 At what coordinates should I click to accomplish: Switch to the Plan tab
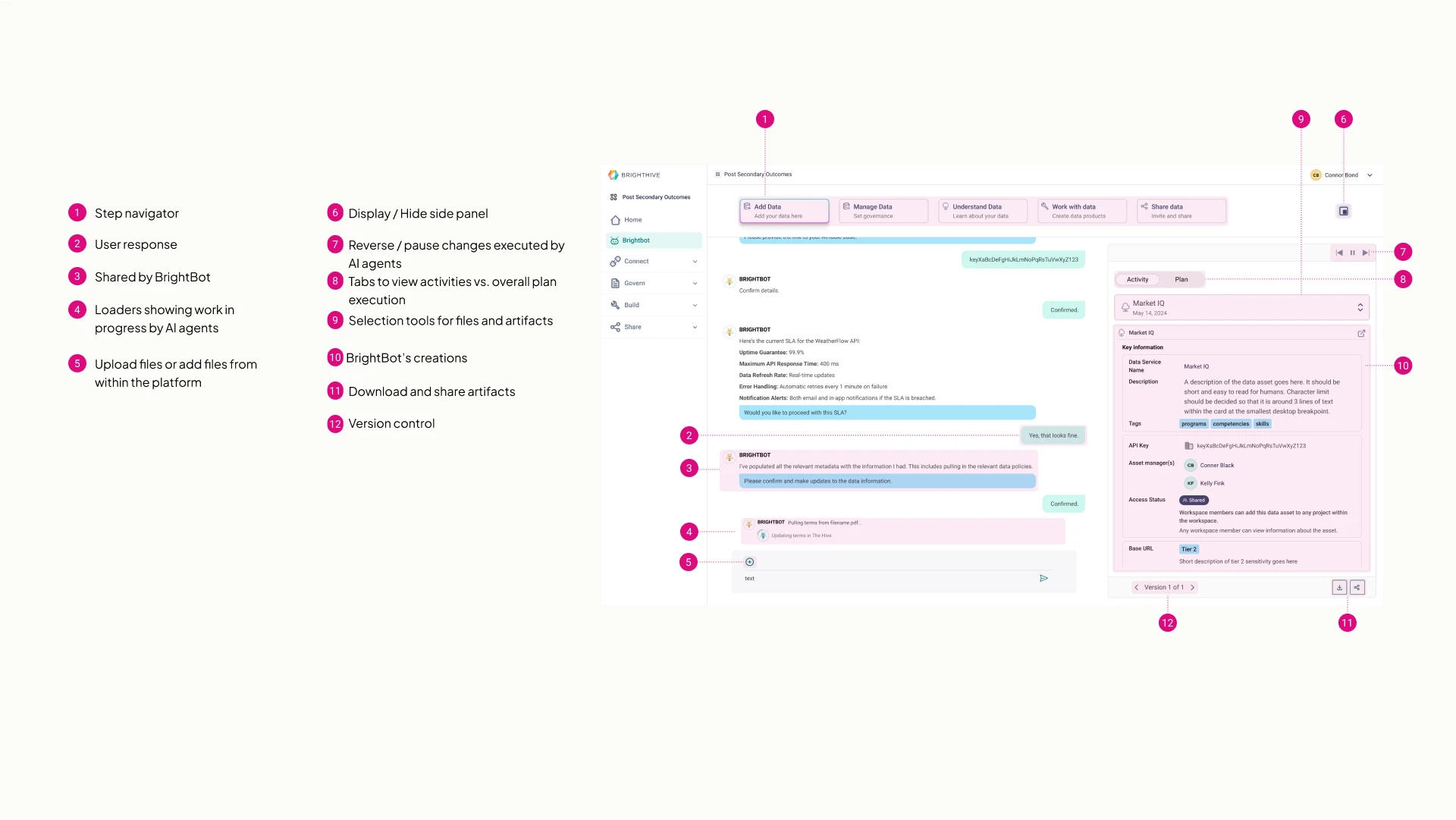point(1181,279)
